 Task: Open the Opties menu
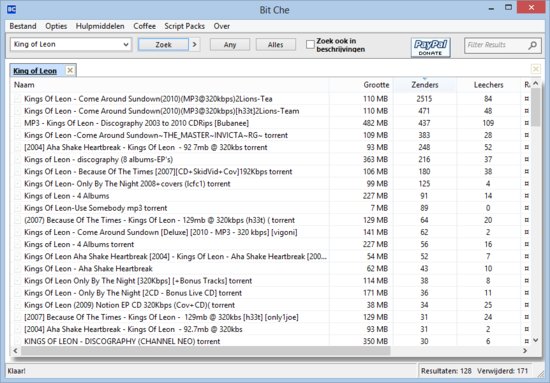(56, 26)
